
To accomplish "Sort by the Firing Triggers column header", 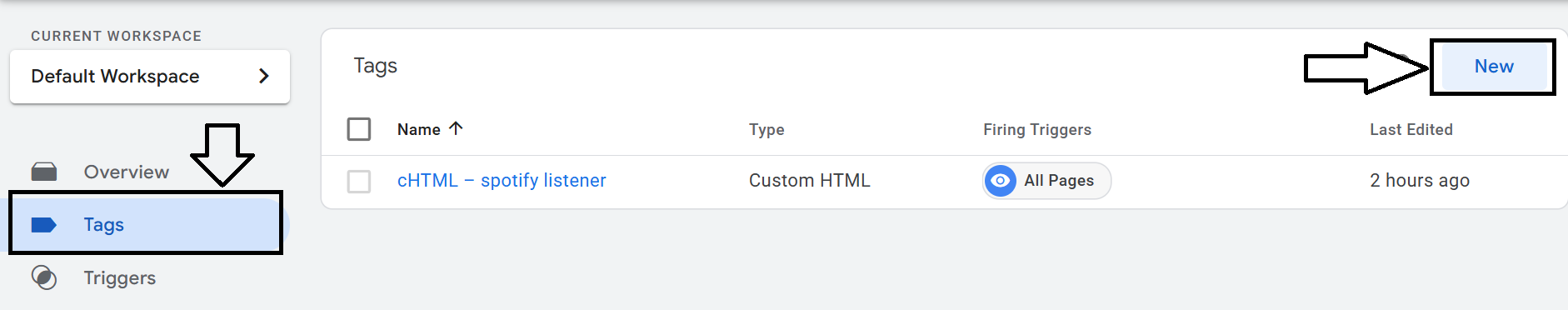I will (1037, 129).
